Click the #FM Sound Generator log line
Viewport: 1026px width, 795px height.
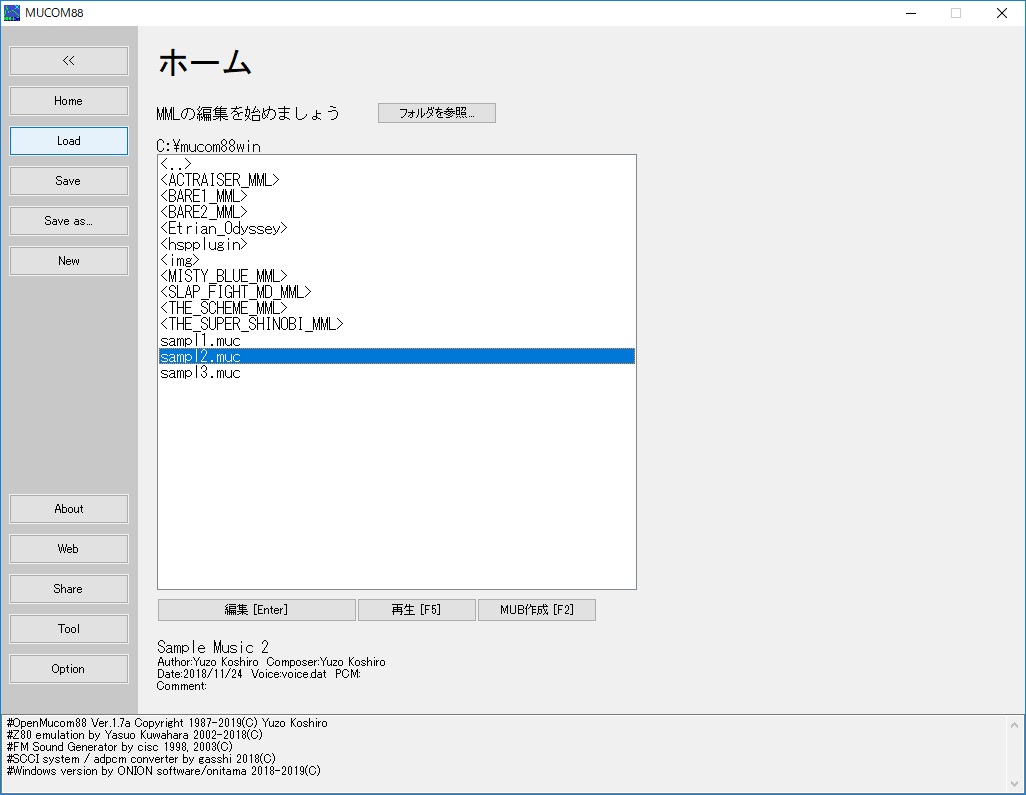click(x=119, y=747)
